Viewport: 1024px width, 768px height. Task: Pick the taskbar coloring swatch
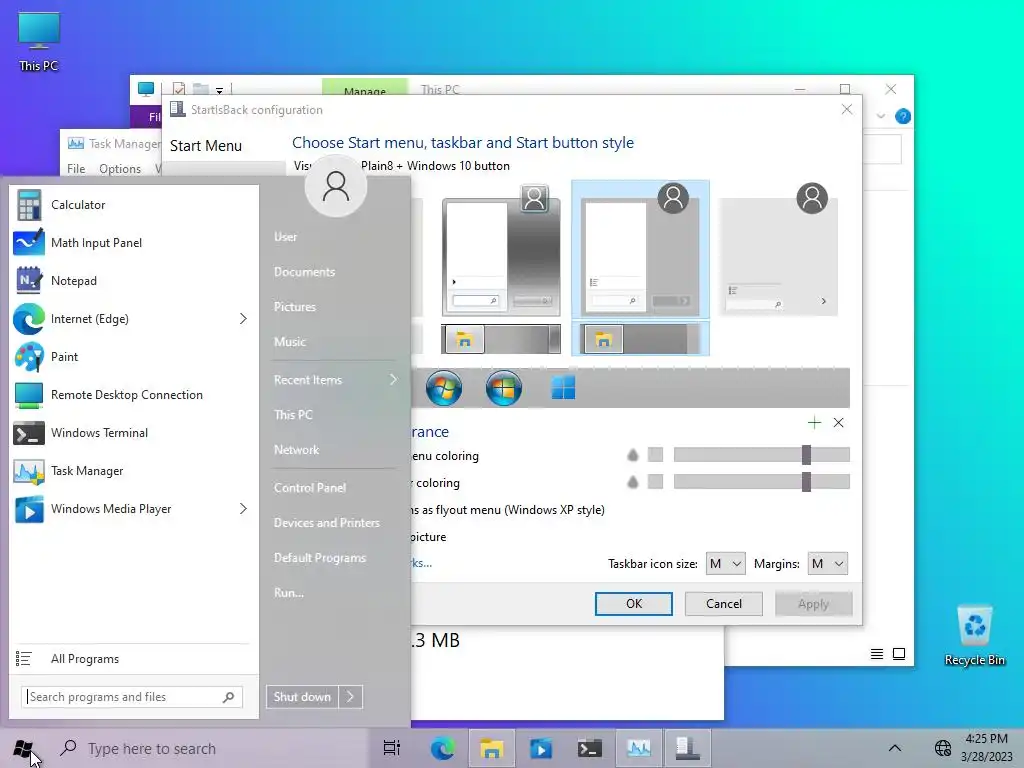(x=655, y=482)
